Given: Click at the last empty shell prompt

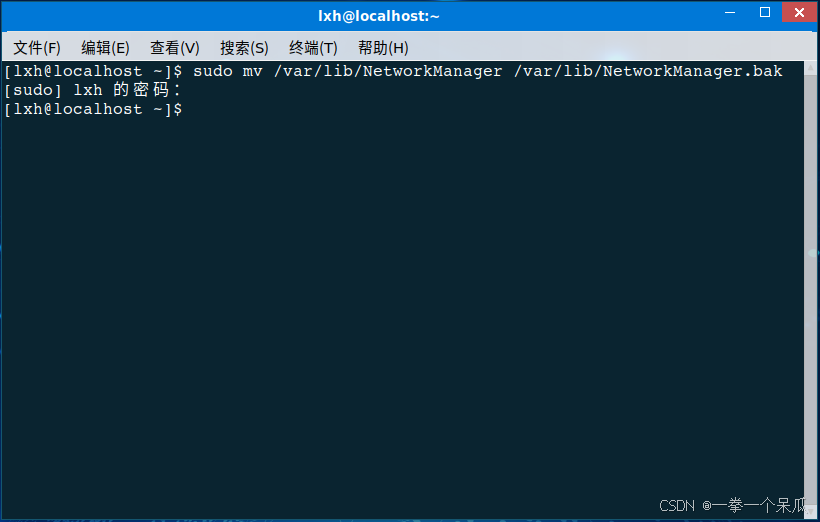Looking at the screenshot, I should [x=93, y=109].
